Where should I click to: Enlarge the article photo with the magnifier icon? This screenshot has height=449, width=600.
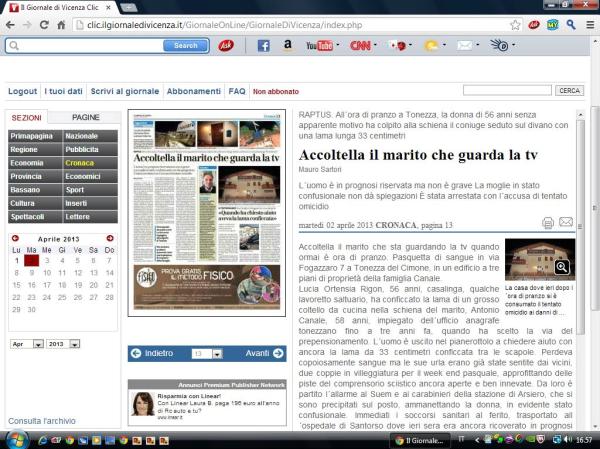pos(562,267)
